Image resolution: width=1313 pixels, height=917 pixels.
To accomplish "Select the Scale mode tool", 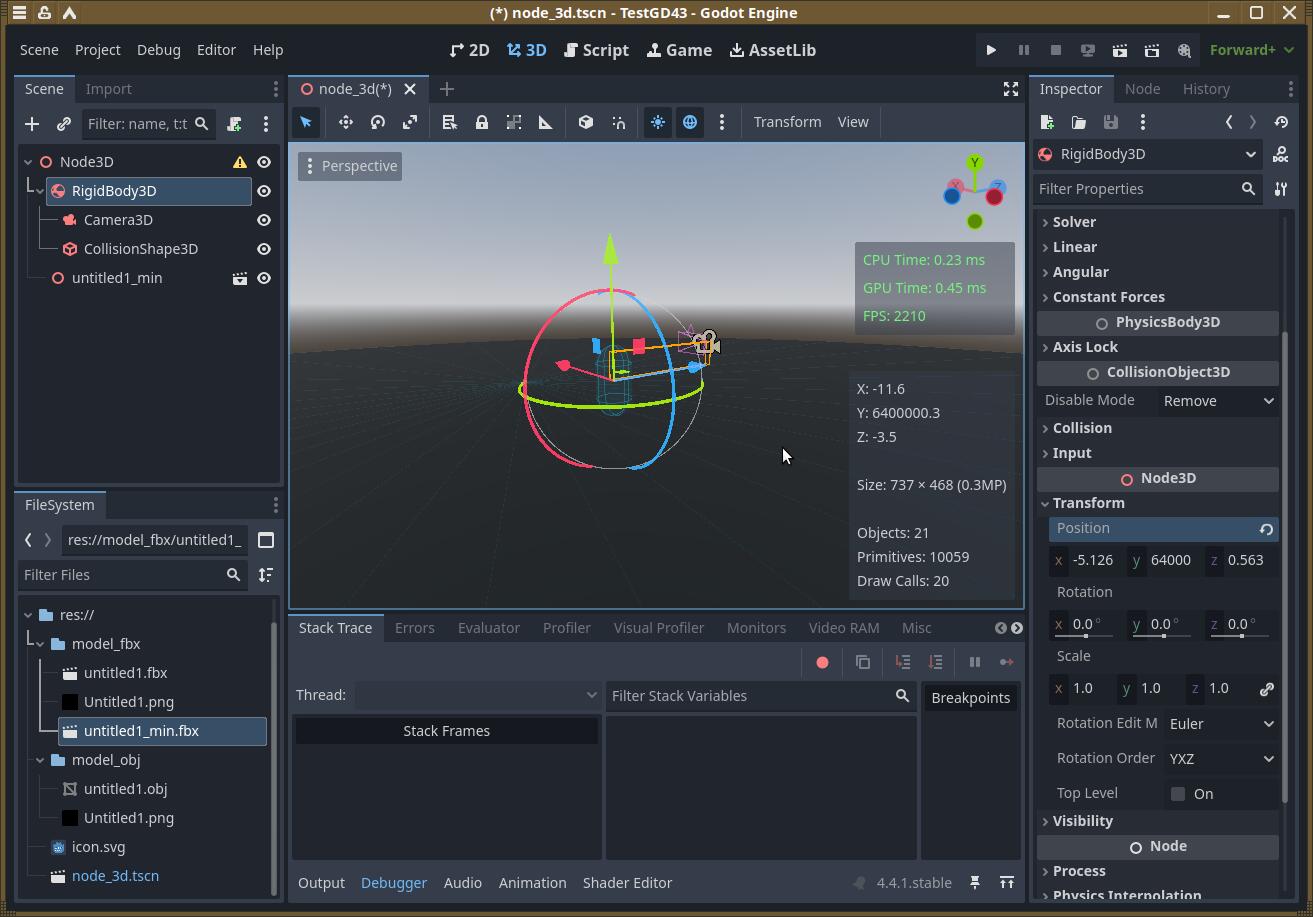I will click(x=410, y=122).
